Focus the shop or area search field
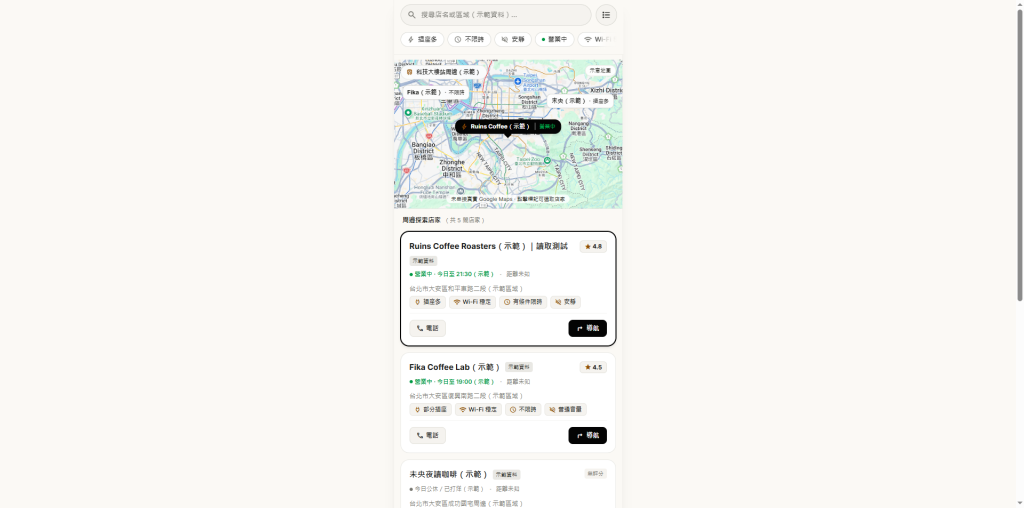Image resolution: width=1024 pixels, height=508 pixels. point(496,14)
